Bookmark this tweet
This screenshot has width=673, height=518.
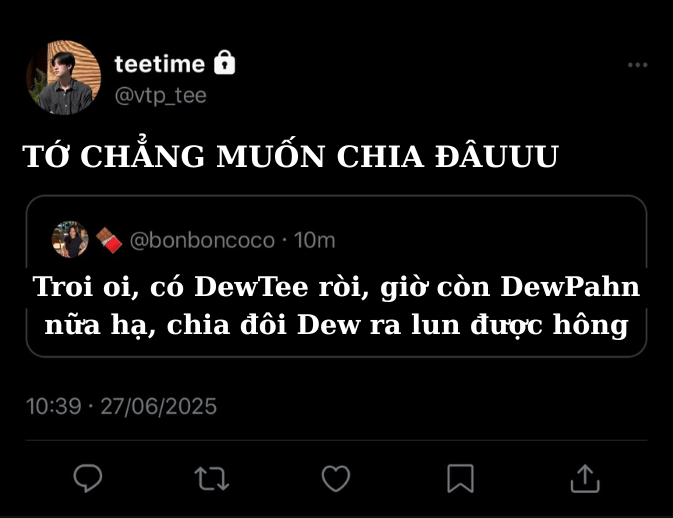[461, 478]
